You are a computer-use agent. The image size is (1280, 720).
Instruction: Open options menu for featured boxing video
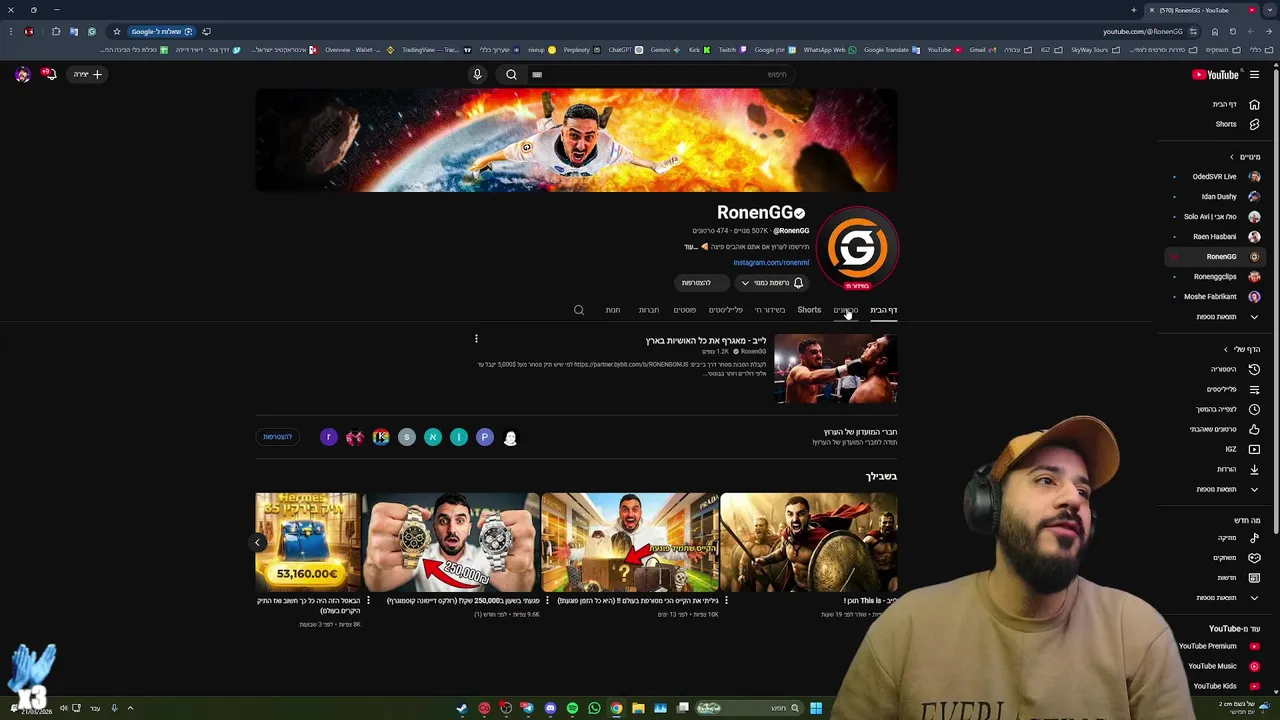click(476, 339)
